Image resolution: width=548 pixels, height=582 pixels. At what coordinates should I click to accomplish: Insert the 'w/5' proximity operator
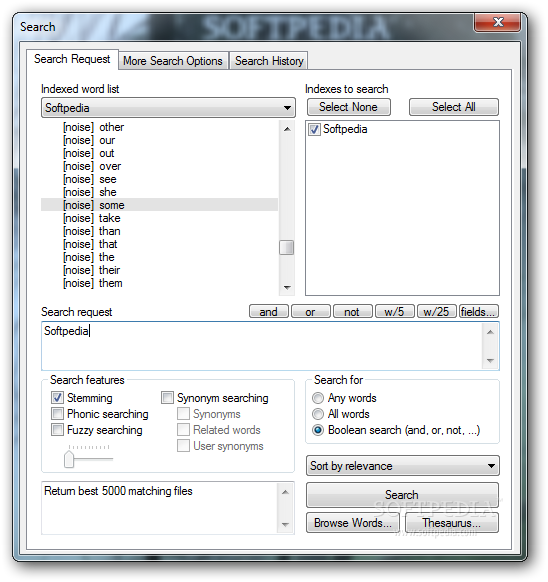[x=394, y=312]
